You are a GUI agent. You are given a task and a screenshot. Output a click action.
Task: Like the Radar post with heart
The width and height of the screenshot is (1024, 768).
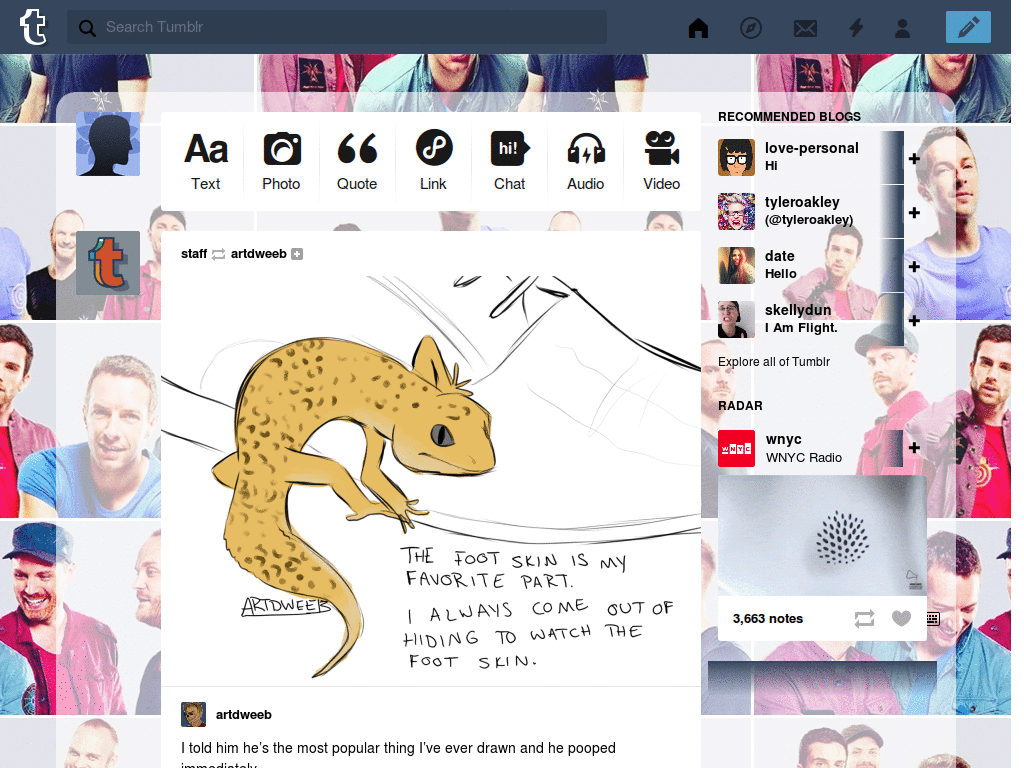901,618
